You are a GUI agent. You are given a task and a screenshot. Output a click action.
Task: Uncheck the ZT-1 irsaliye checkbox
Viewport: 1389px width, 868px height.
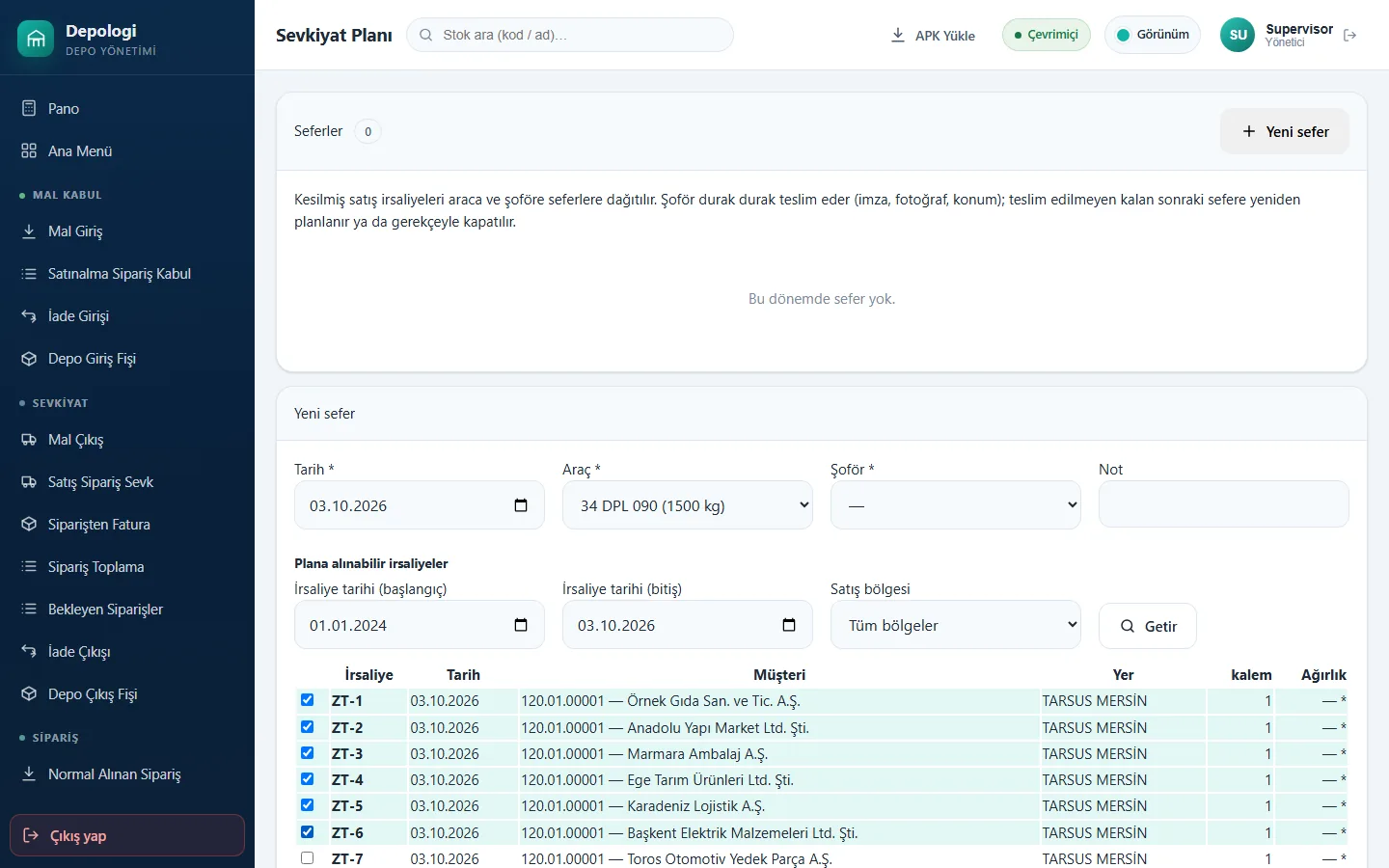(x=307, y=700)
